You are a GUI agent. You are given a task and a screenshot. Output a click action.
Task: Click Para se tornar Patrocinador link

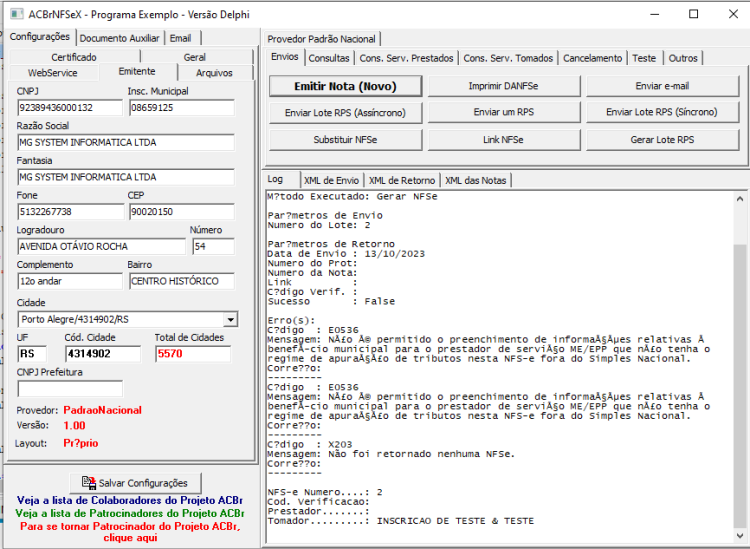[130, 532]
